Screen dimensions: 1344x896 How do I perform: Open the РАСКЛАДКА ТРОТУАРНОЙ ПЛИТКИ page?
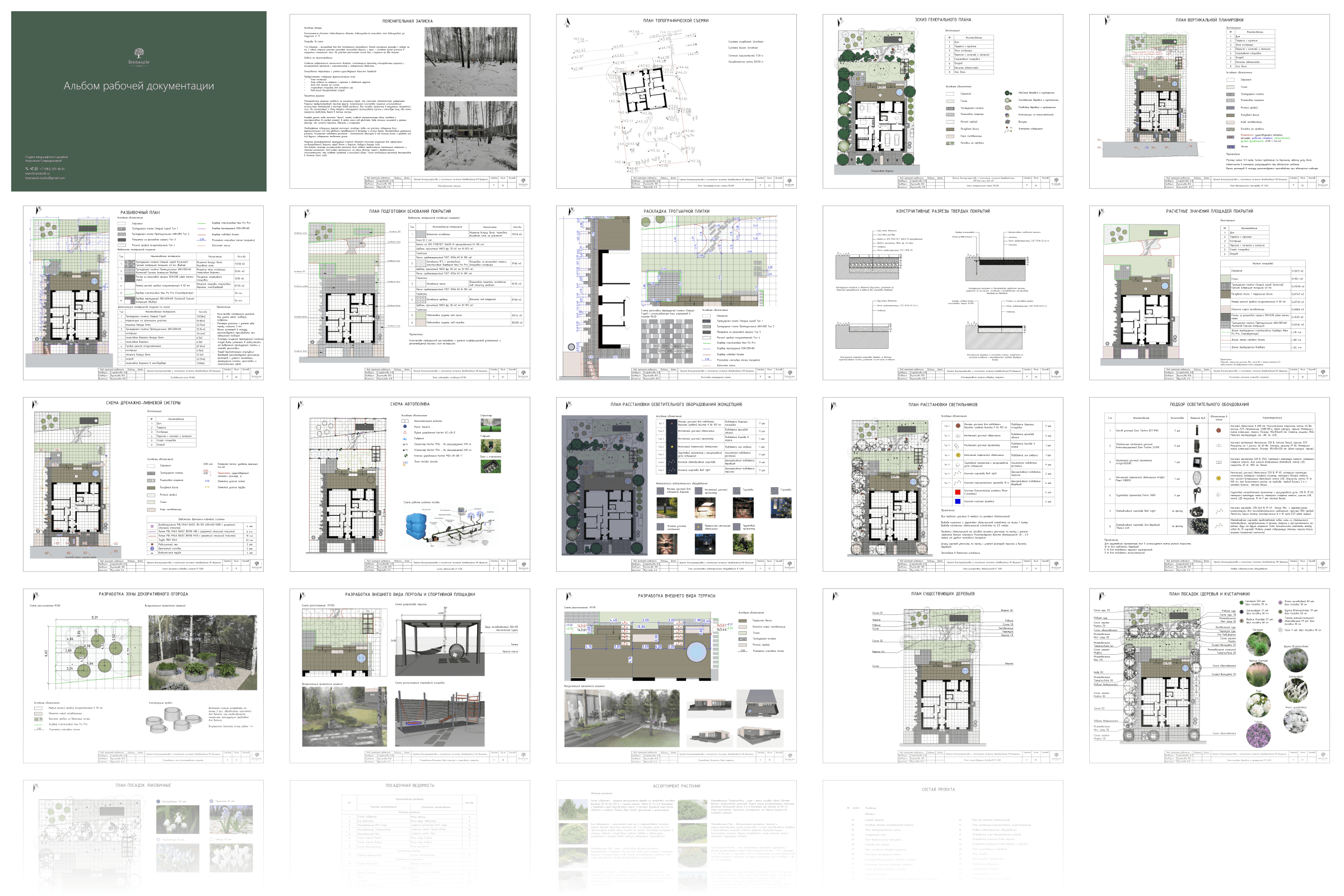click(676, 292)
